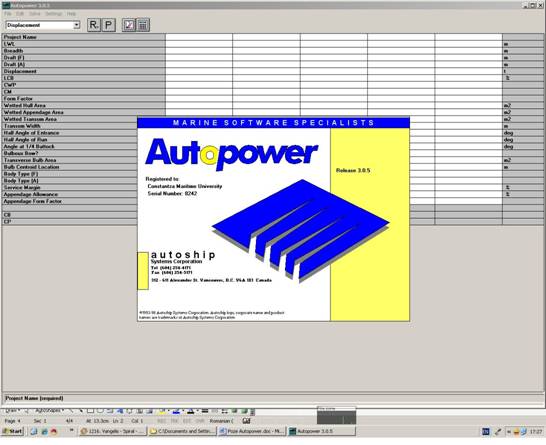Open the Vangelis - Spiral taskbar item
Image resolution: width=546 pixels, height=445 pixels.
click(113, 431)
